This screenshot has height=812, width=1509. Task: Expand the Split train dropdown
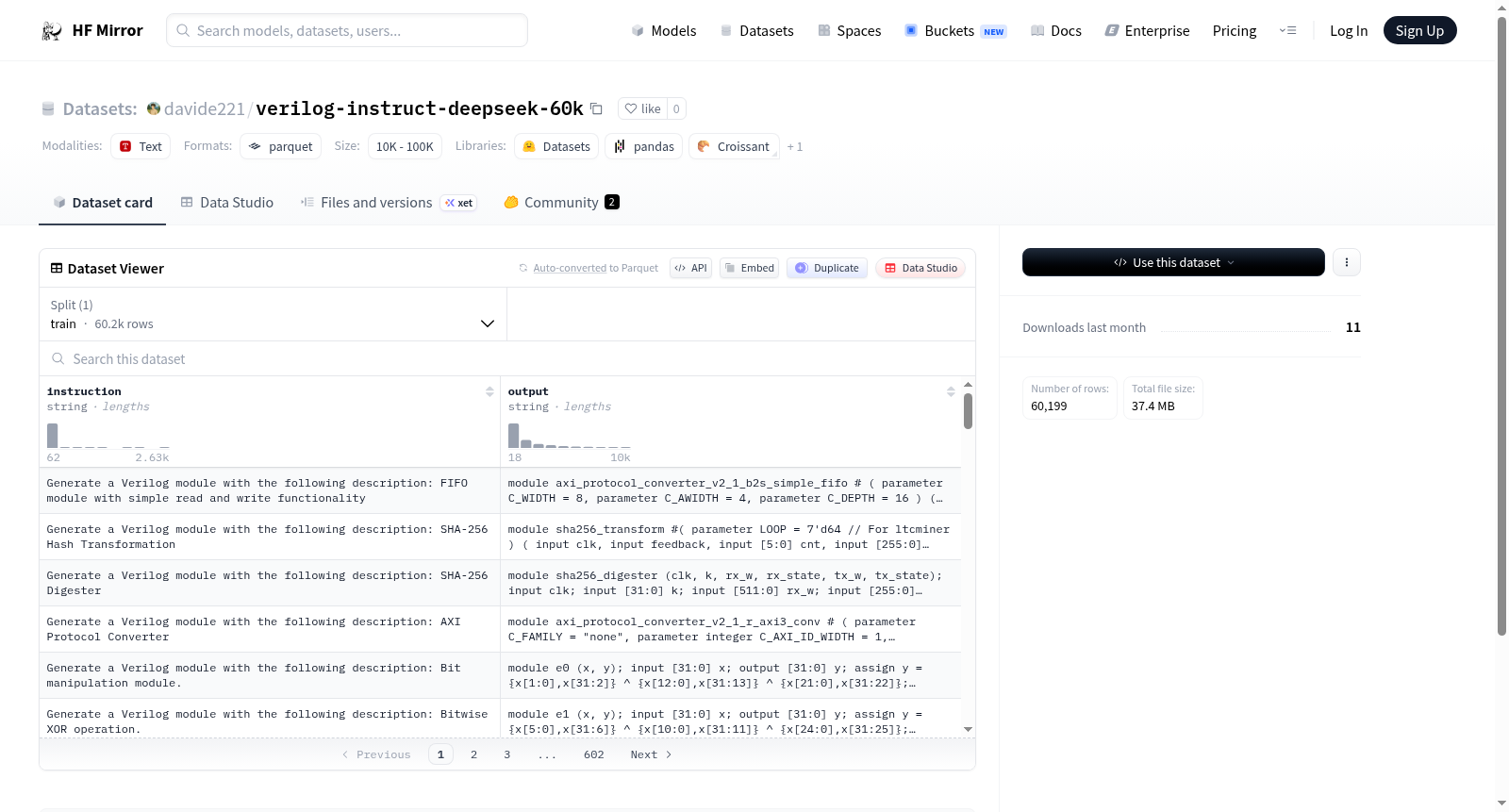pos(273,314)
